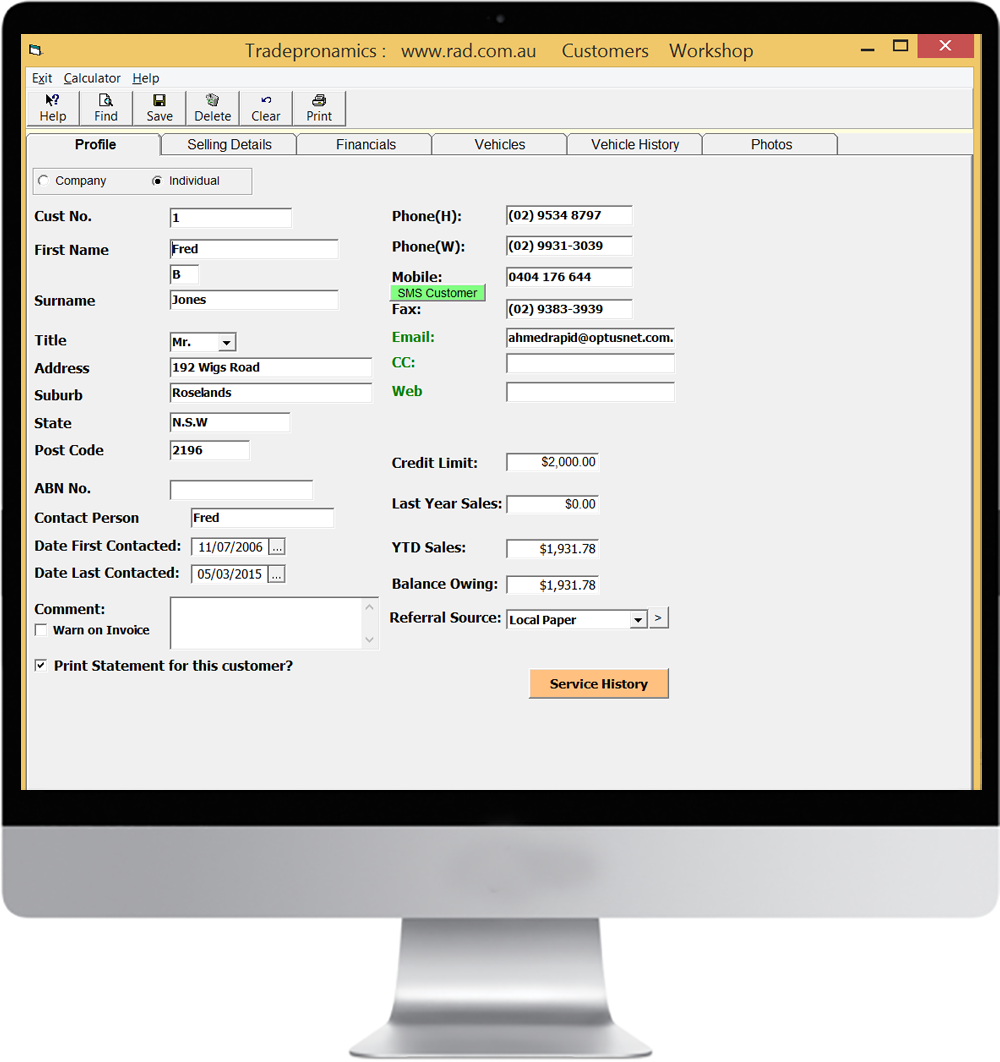Click the Date Last Contacted date field
This screenshot has width=1000, height=1062.
tap(230, 574)
